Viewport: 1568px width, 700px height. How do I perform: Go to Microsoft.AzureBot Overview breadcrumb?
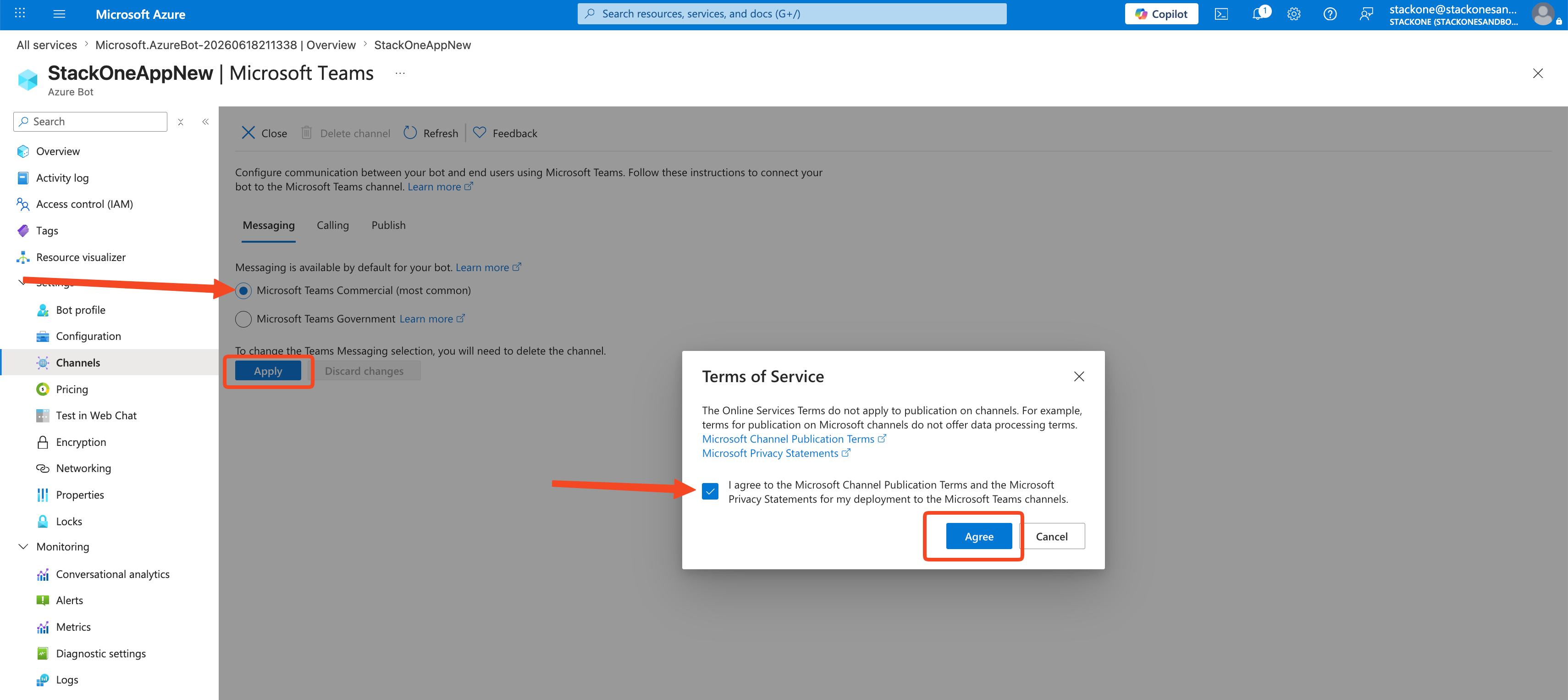[x=225, y=45]
